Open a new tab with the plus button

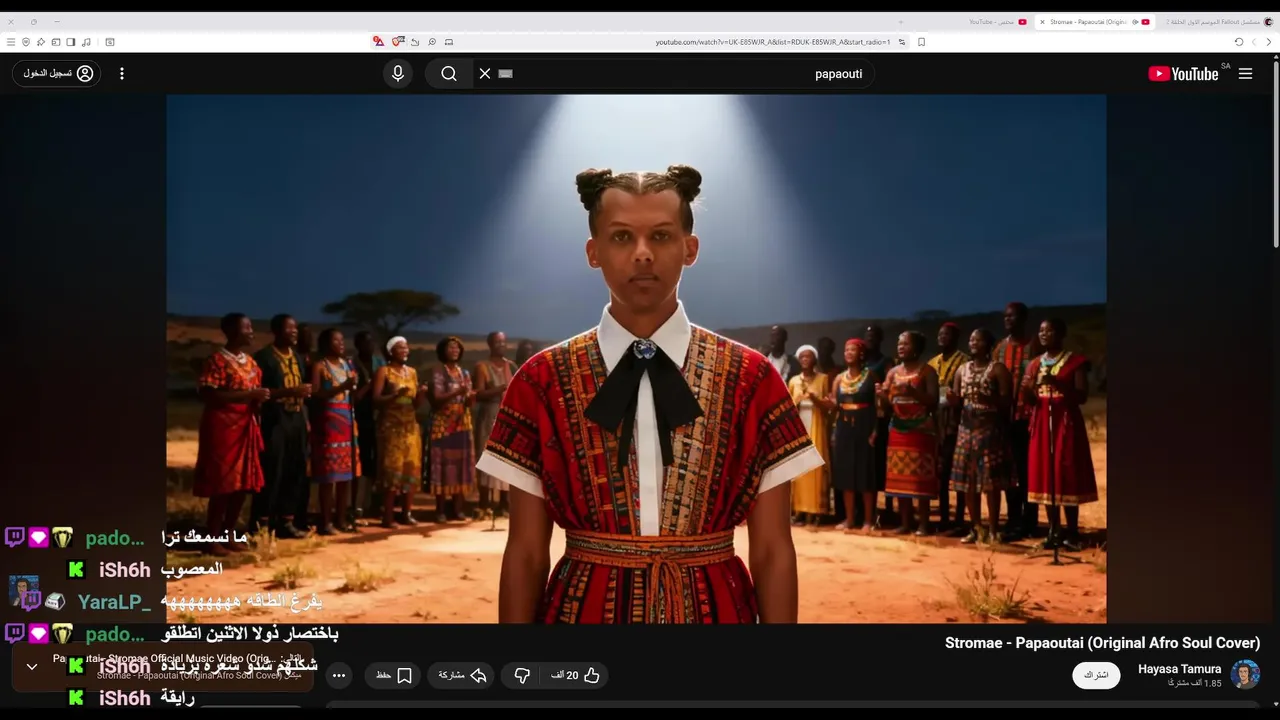tap(901, 21)
